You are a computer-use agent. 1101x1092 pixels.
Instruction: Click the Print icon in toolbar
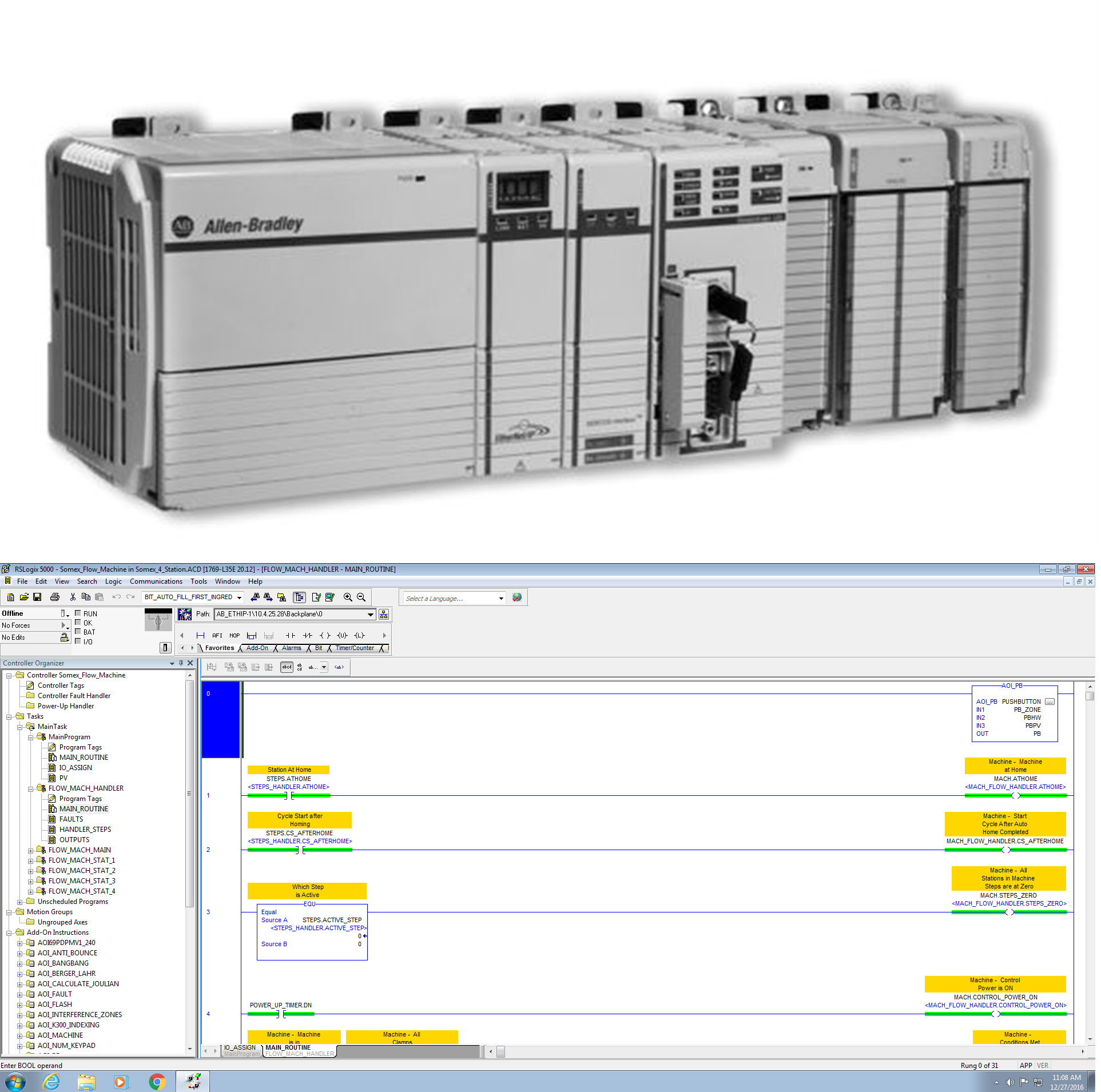click(x=55, y=597)
